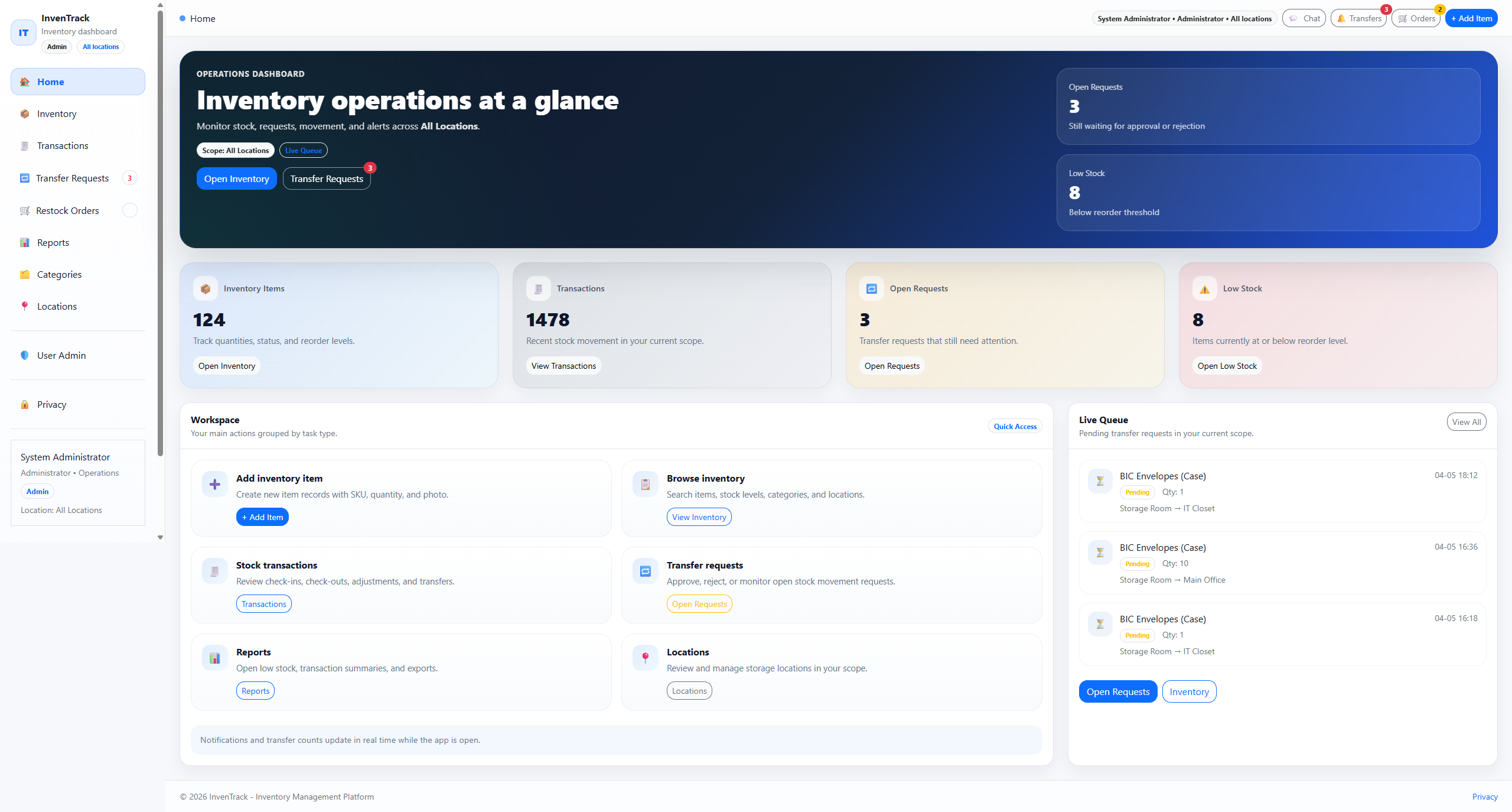Open Orders notifications in top bar
The width and height of the screenshot is (1512, 812).
[1416, 18]
